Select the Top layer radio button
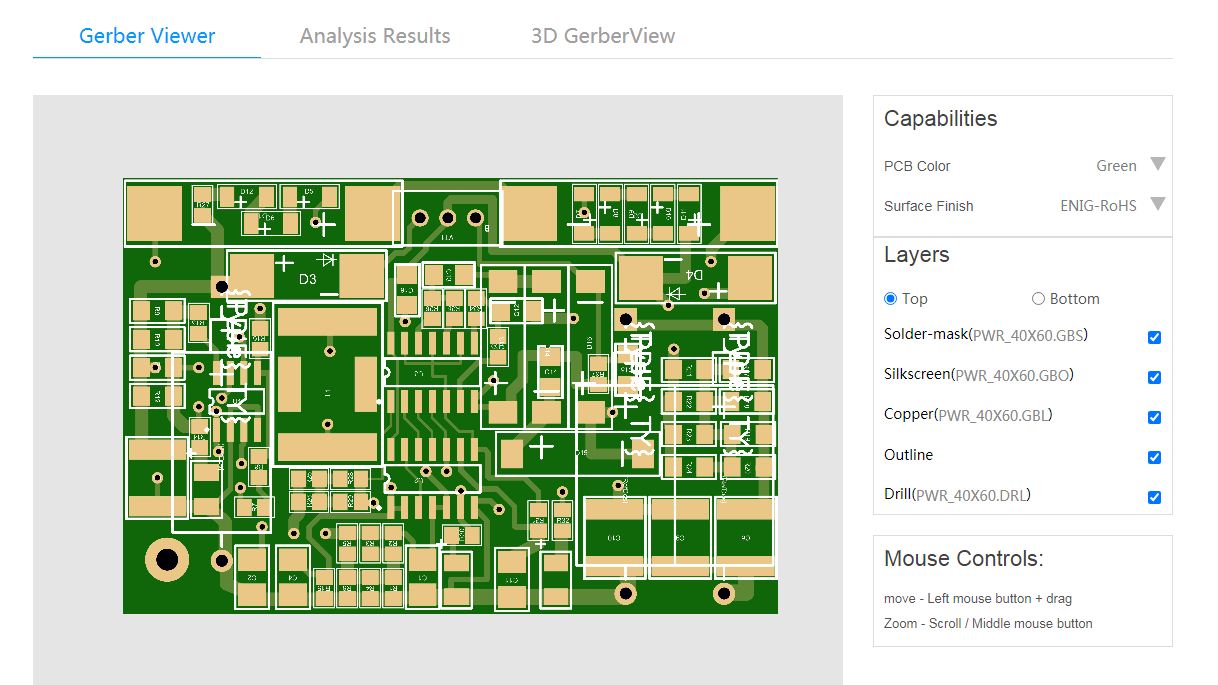1218x685 pixels. coord(891,299)
